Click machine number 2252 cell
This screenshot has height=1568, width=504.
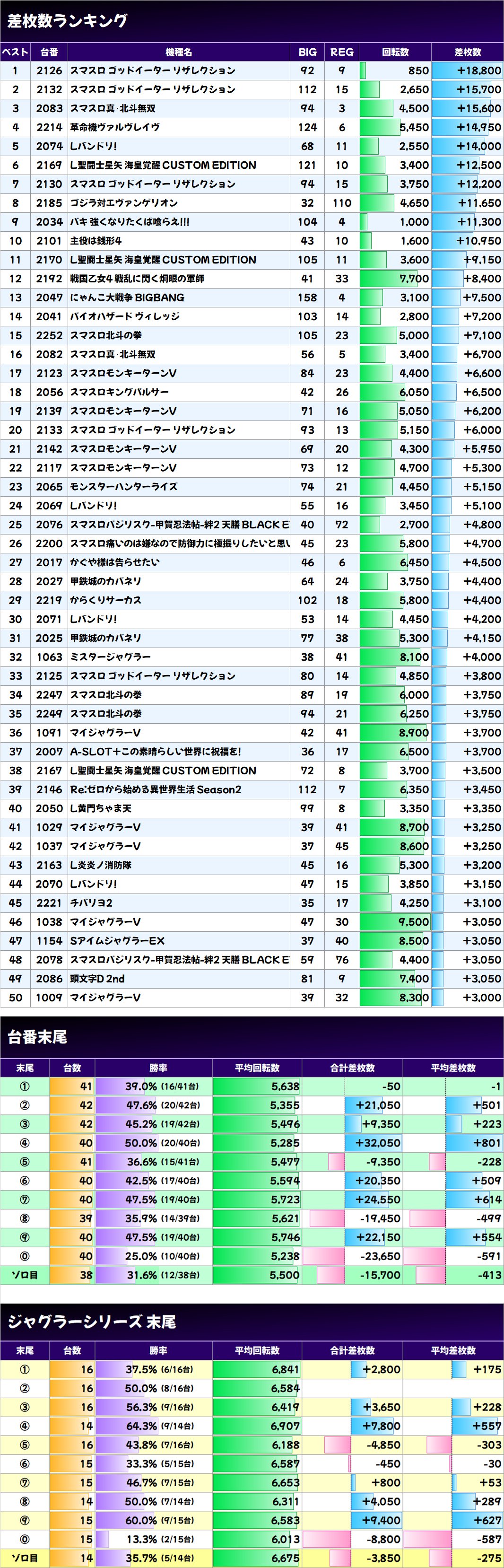point(49,335)
